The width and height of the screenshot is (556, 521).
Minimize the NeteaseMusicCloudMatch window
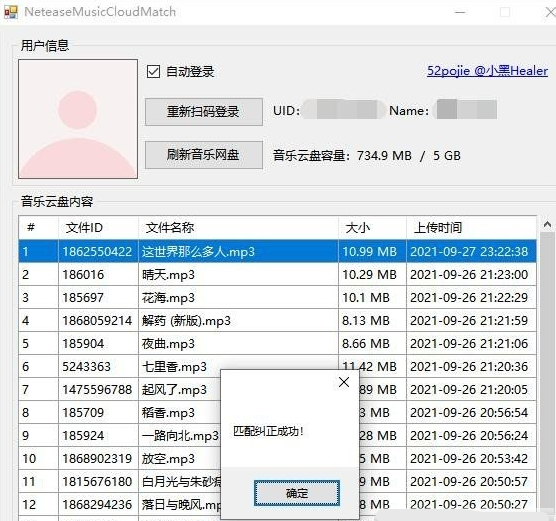click(460, 12)
